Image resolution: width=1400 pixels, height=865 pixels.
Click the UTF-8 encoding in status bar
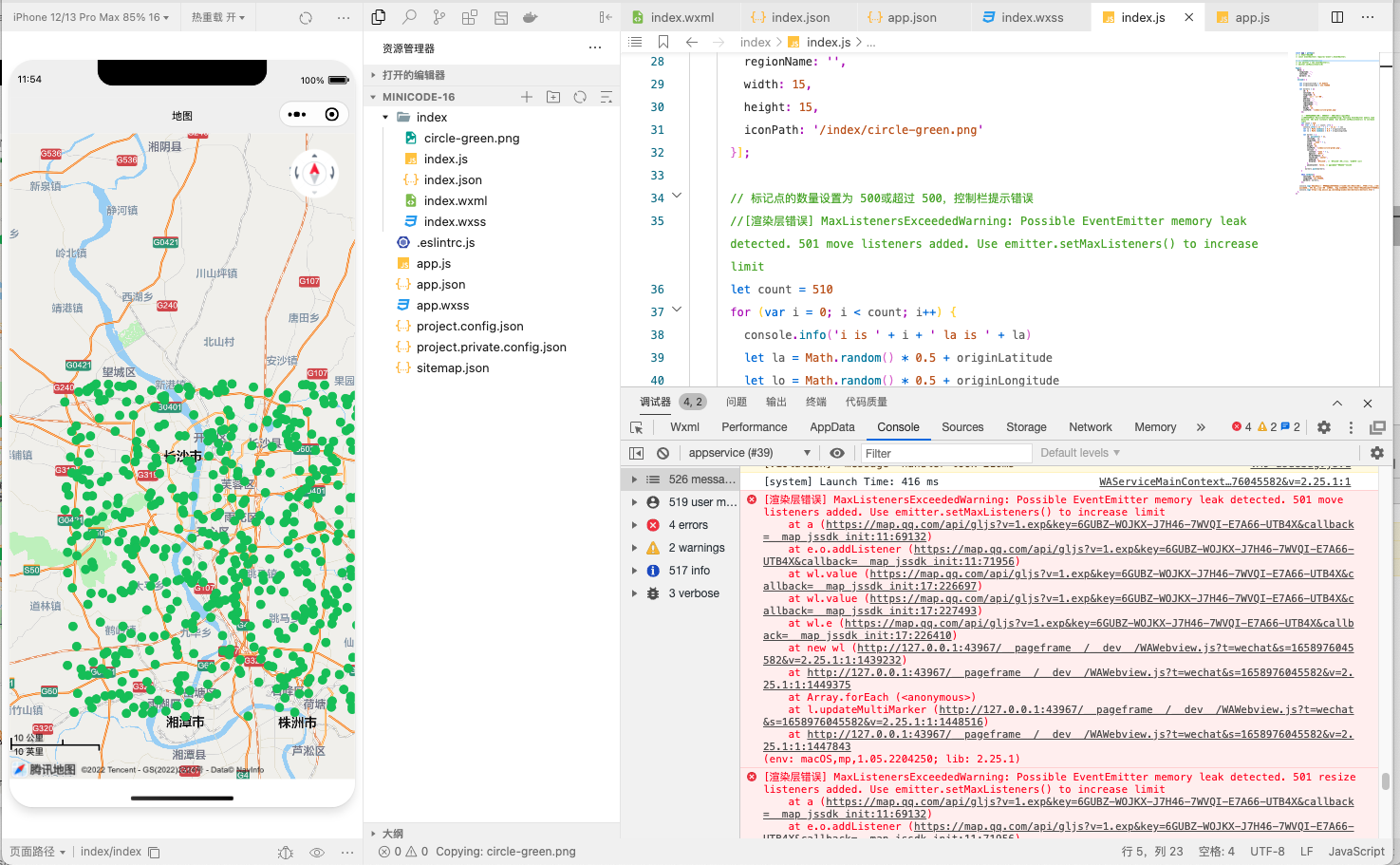point(1267,852)
